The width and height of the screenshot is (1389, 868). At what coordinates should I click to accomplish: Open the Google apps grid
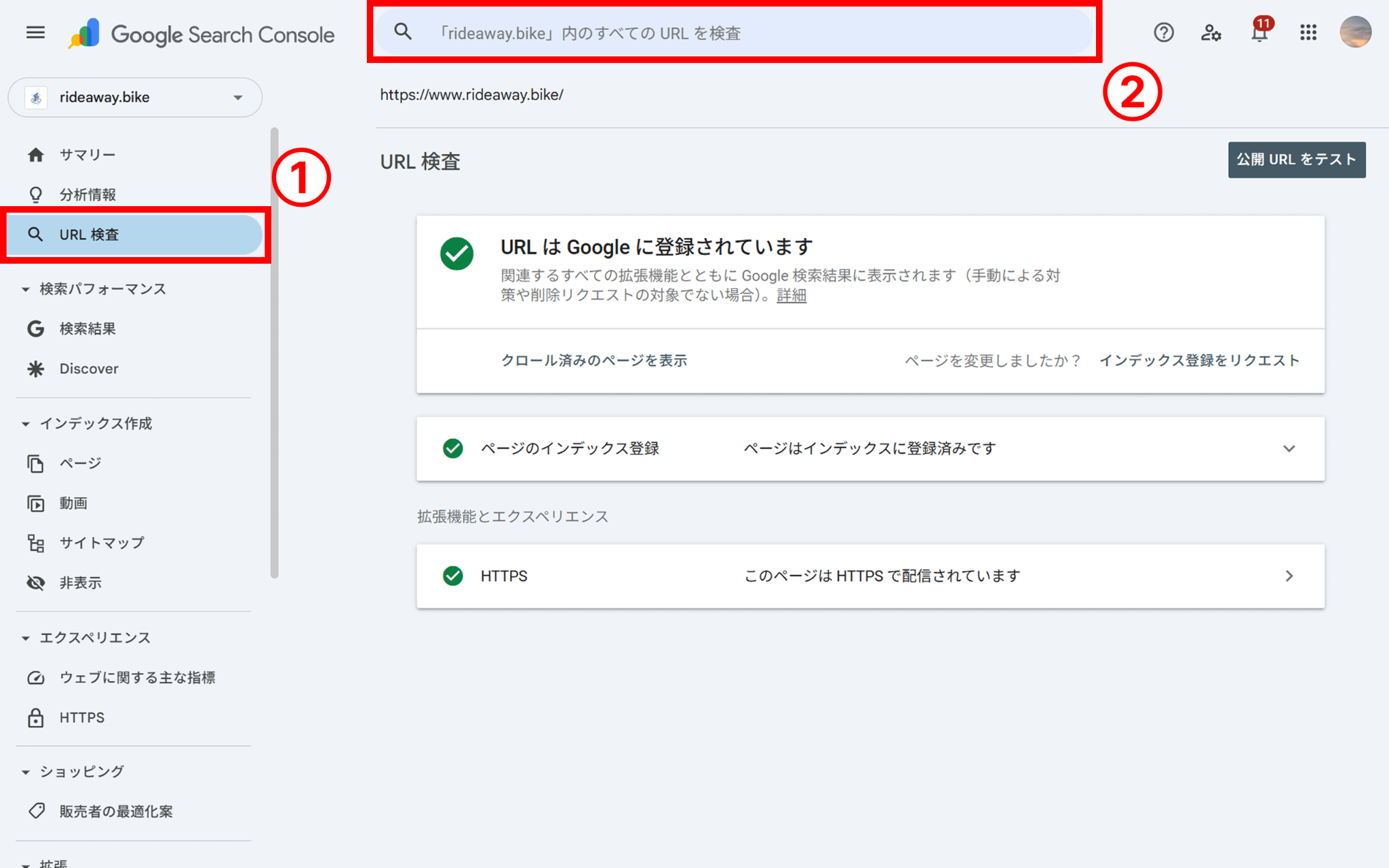[1308, 32]
